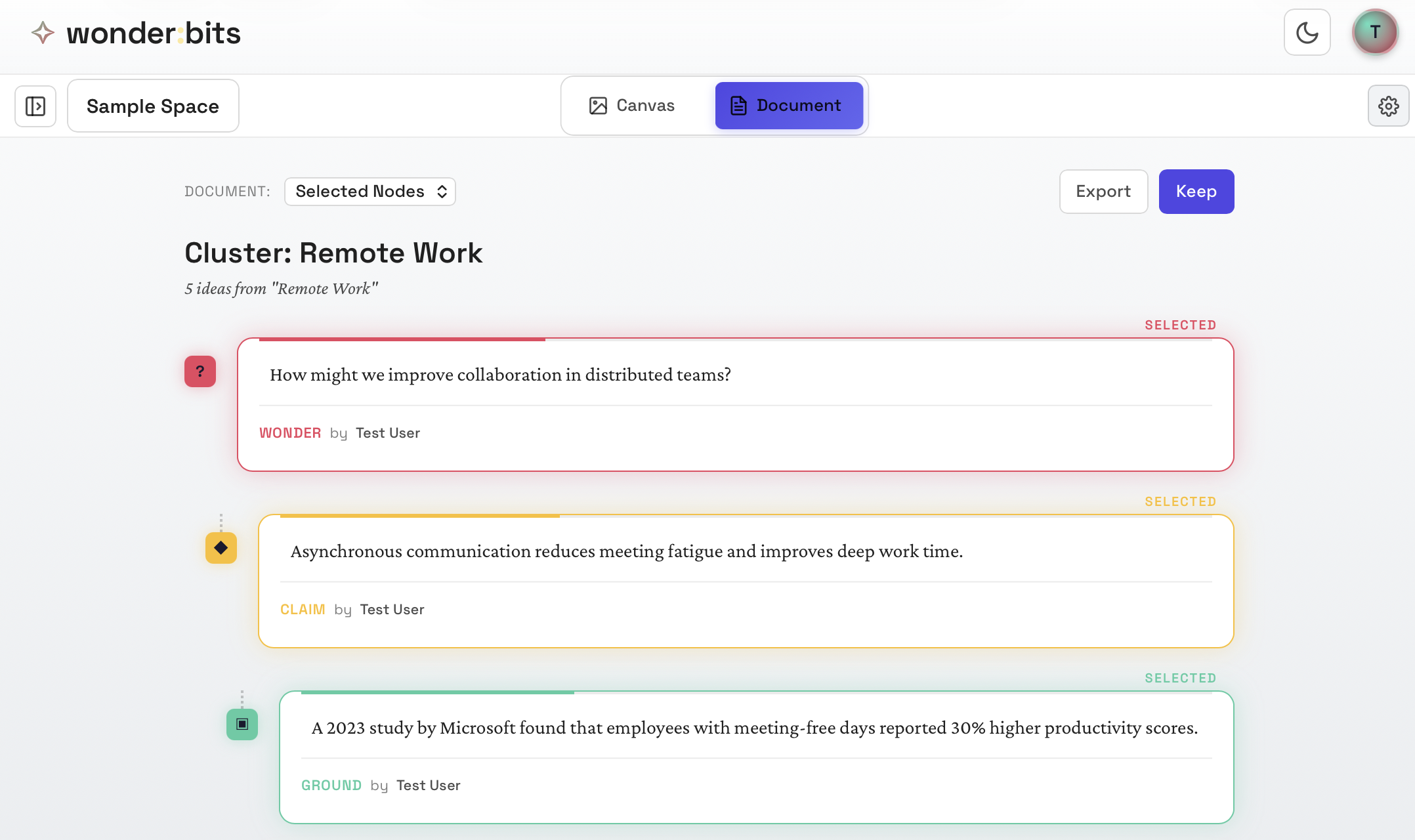Viewport: 1415px width, 840px height.
Task: Click the Asynchronous communication claim text
Action: [x=626, y=551]
